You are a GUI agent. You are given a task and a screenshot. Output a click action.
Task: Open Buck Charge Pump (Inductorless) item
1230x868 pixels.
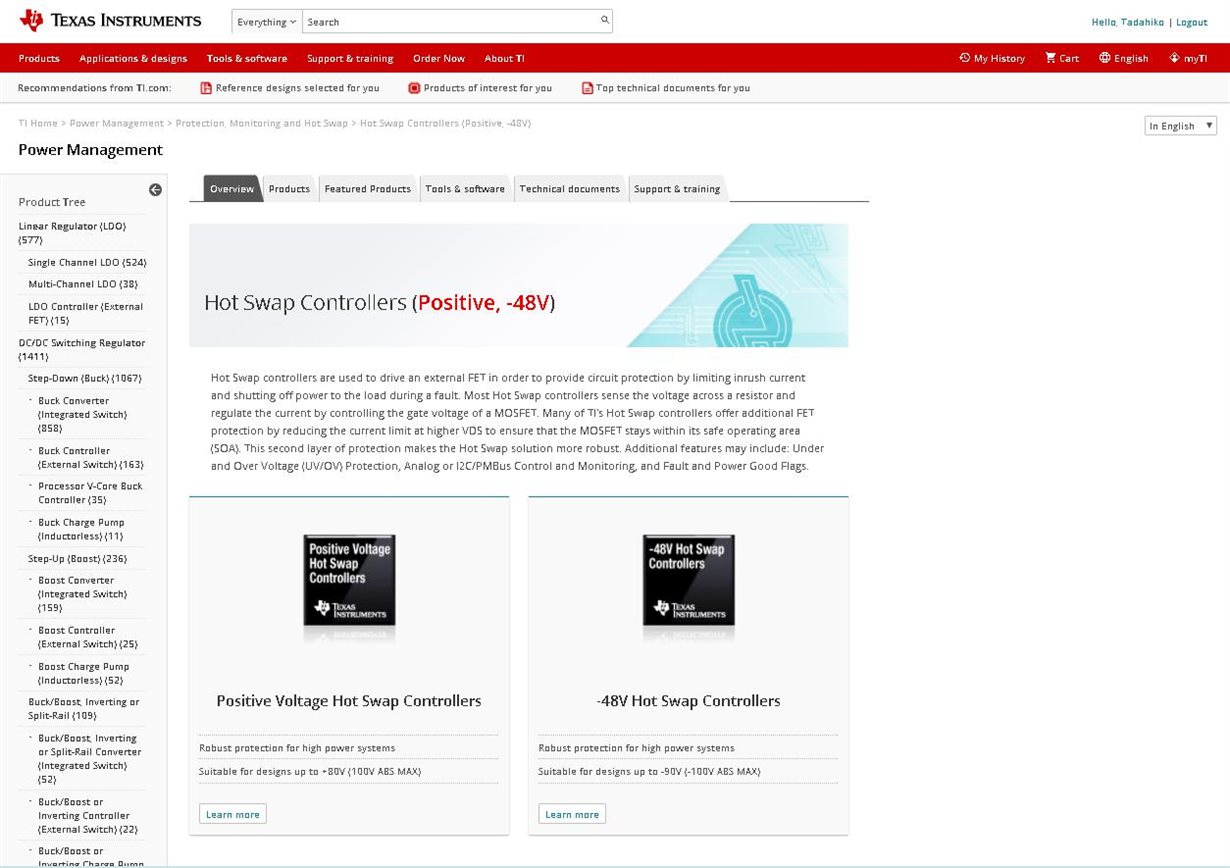point(82,529)
